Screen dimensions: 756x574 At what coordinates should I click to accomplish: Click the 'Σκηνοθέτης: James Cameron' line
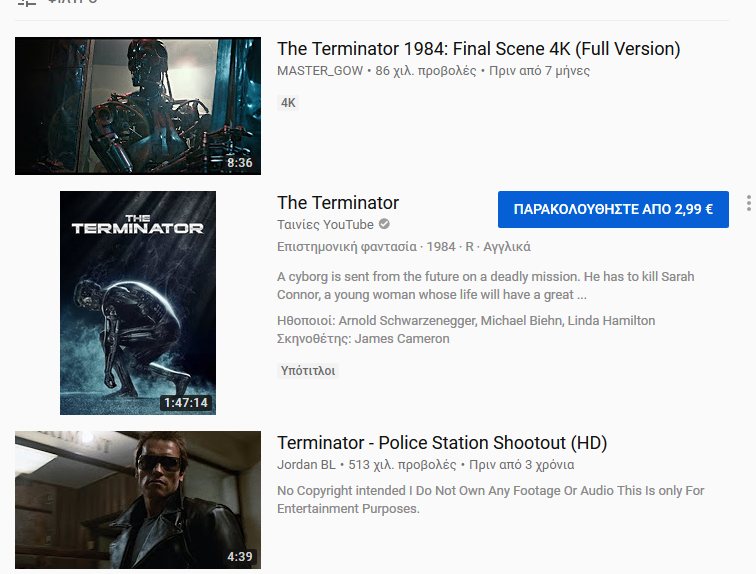[x=363, y=339]
